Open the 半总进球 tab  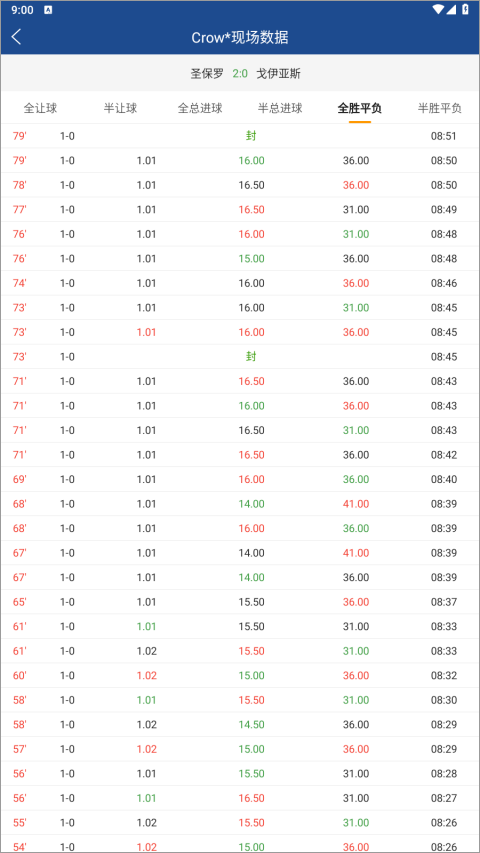coord(280,108)
